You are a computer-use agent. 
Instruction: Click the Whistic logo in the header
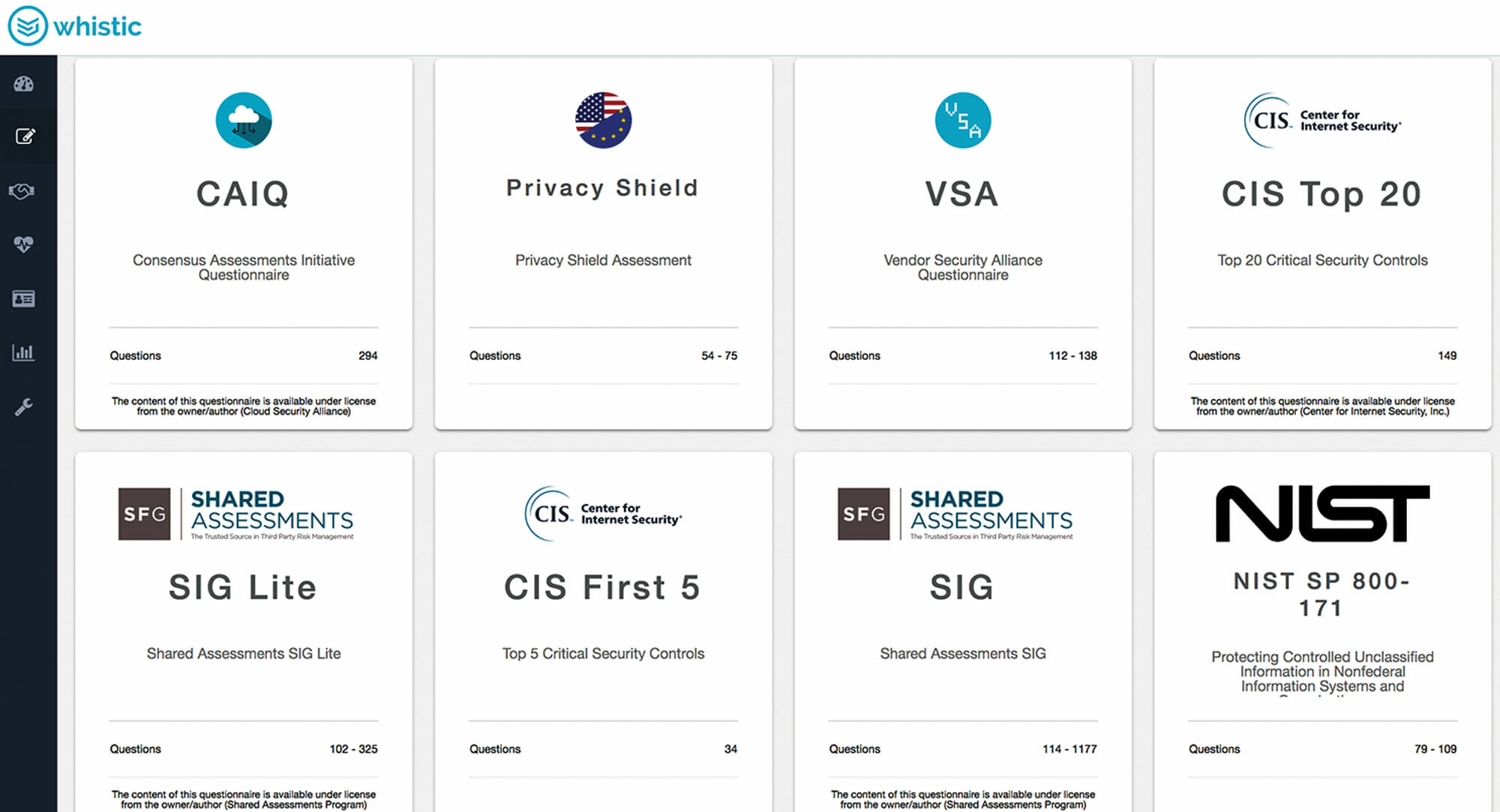75,25
